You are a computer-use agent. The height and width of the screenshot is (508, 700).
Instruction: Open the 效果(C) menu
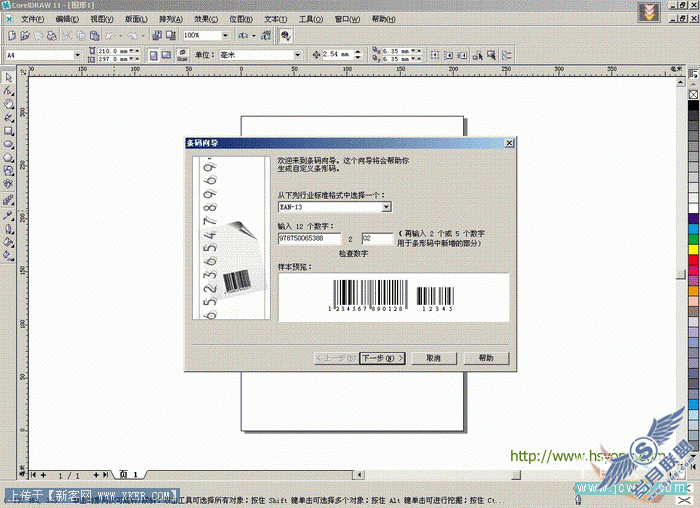206,19
